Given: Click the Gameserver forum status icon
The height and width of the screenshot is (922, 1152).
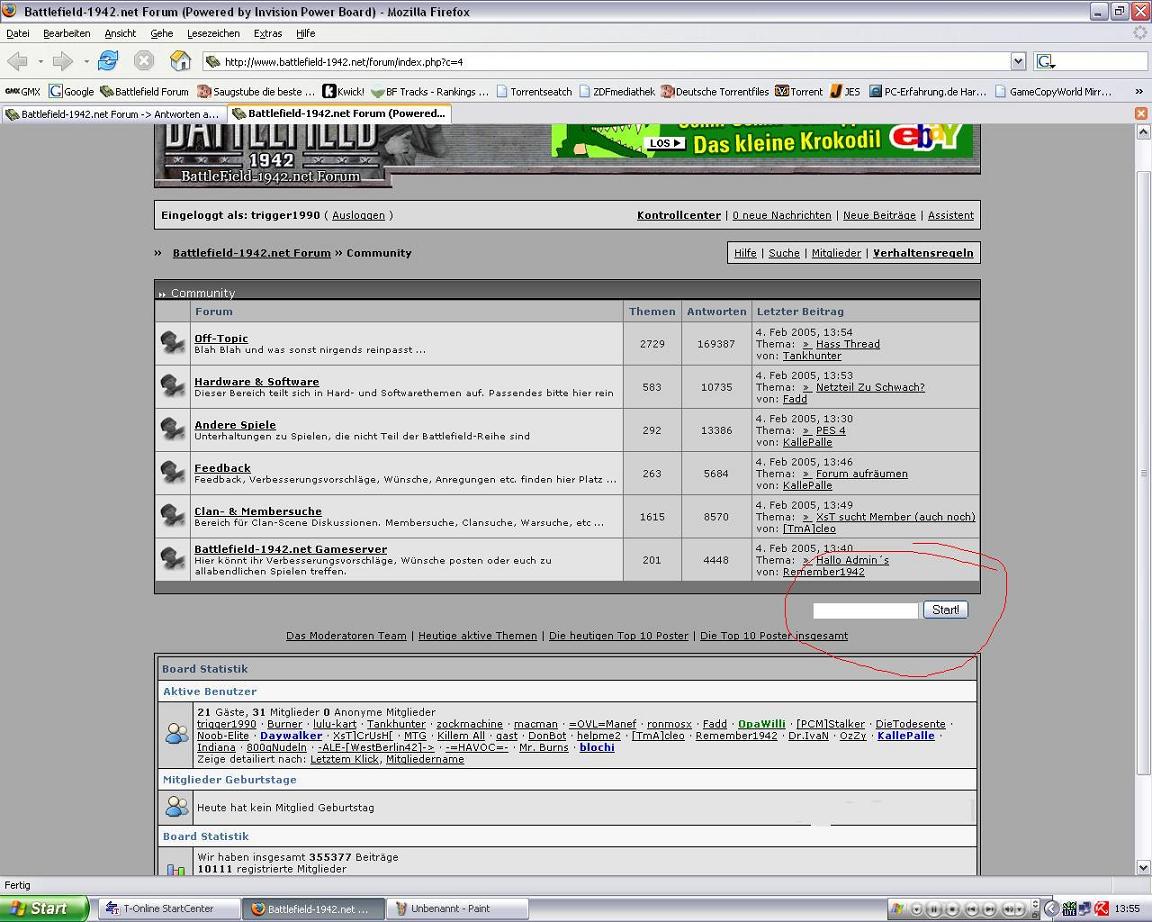Looking at the screenshot, I should pos(173,559).
